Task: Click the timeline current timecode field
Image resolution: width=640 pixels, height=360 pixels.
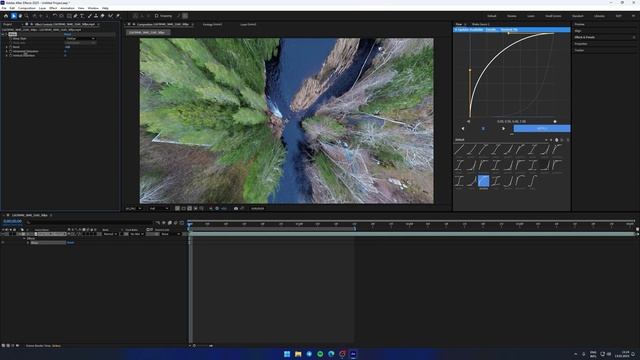Action: coord(12,221)
